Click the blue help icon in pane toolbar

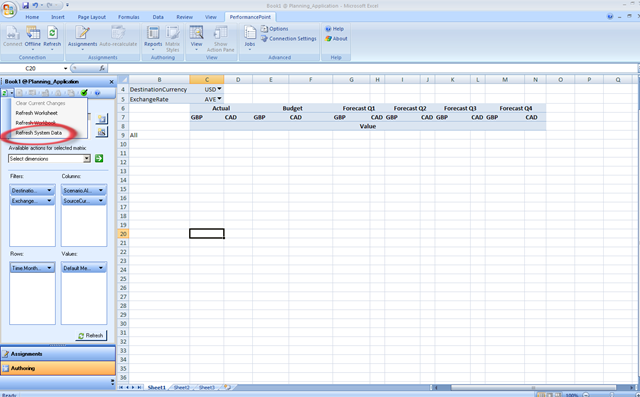[97, 93]
